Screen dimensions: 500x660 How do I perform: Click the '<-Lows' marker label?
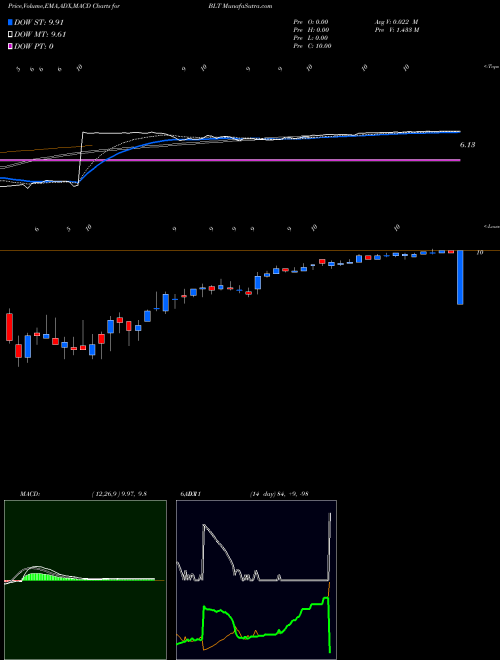pyautogui.click(x=491, y=226)
